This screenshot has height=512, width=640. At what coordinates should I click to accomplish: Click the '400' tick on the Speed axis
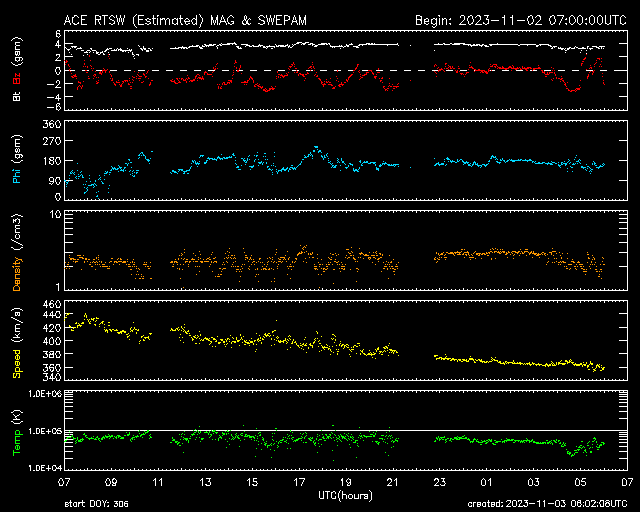pyautogui.click(x=51, y=341)
